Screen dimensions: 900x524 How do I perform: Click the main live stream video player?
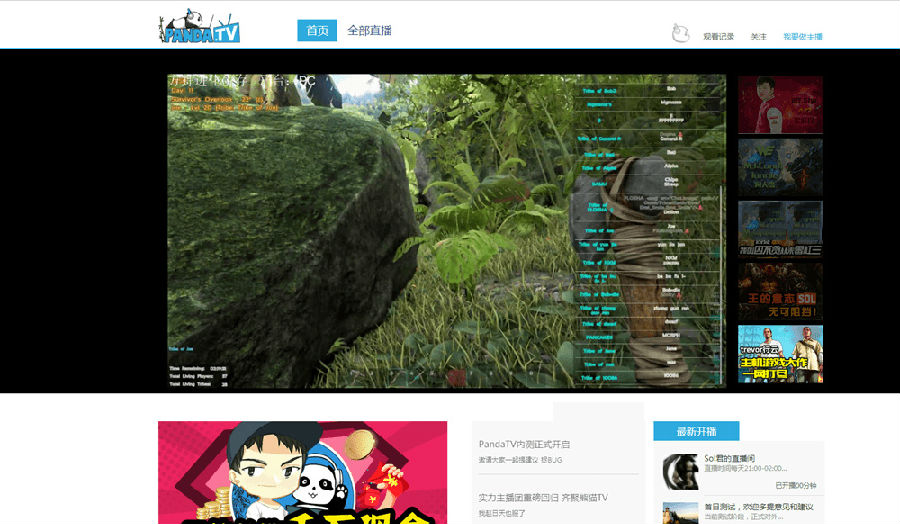447,231
